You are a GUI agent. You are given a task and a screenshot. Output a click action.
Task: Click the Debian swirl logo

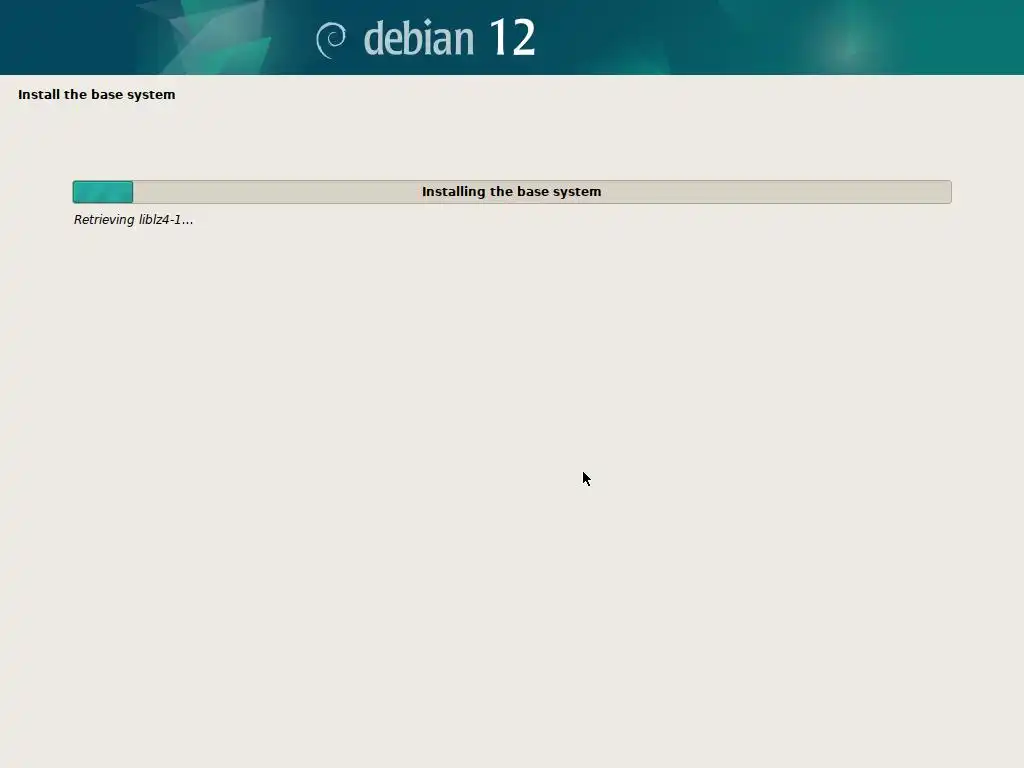pyautogui.click(x=331, y=40)
